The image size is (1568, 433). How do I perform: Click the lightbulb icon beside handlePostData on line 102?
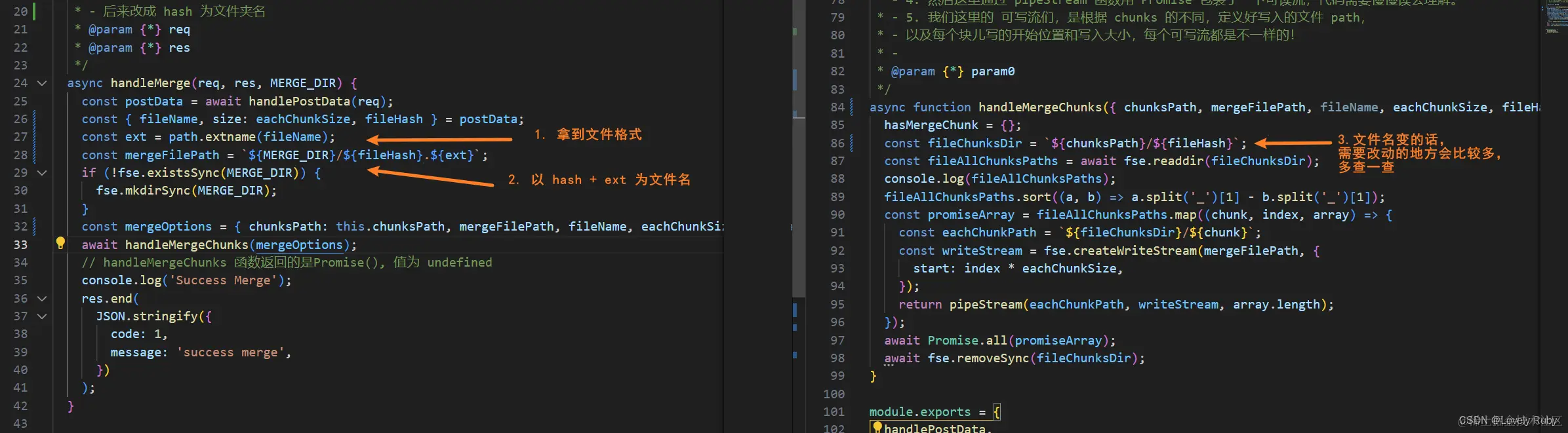[877, 427]
